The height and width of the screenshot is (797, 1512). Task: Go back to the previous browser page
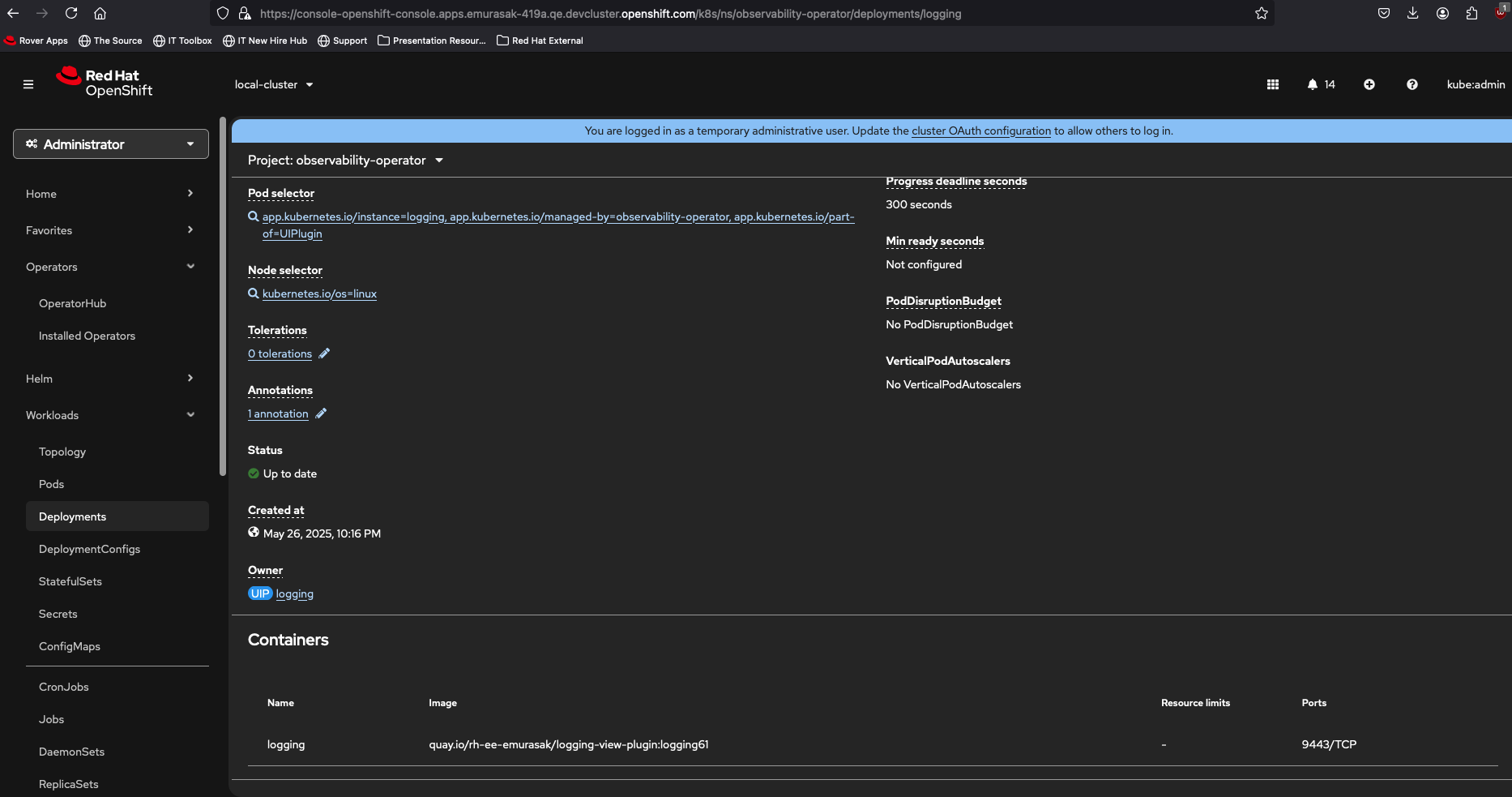pos(13,14)
